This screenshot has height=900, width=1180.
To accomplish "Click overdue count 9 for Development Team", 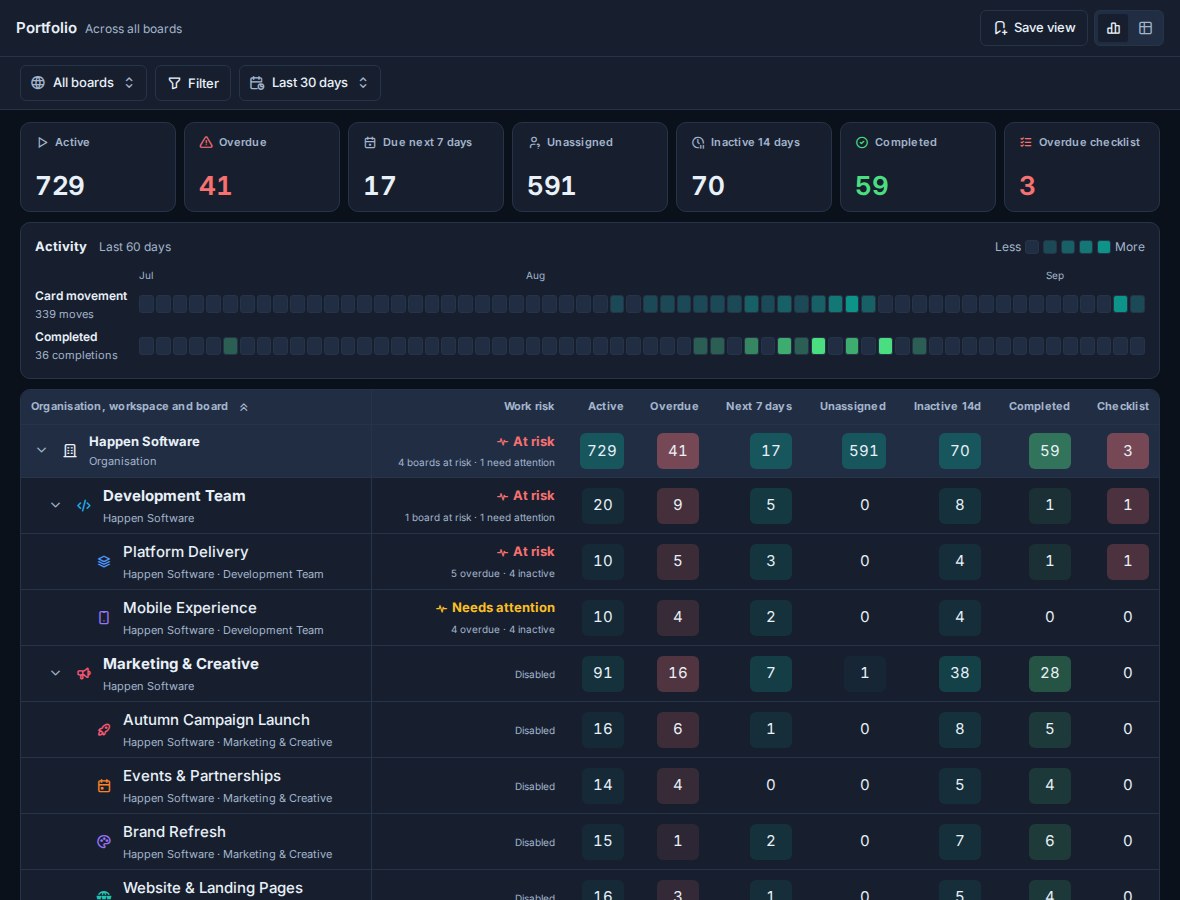I will click(x=677, y=505).
